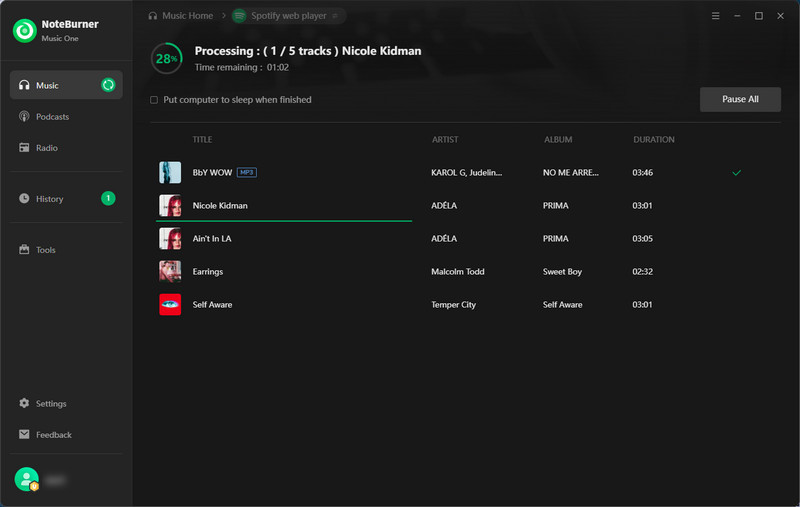
Task: Select the Earrings track title
Action: click(x=208, y=271)
